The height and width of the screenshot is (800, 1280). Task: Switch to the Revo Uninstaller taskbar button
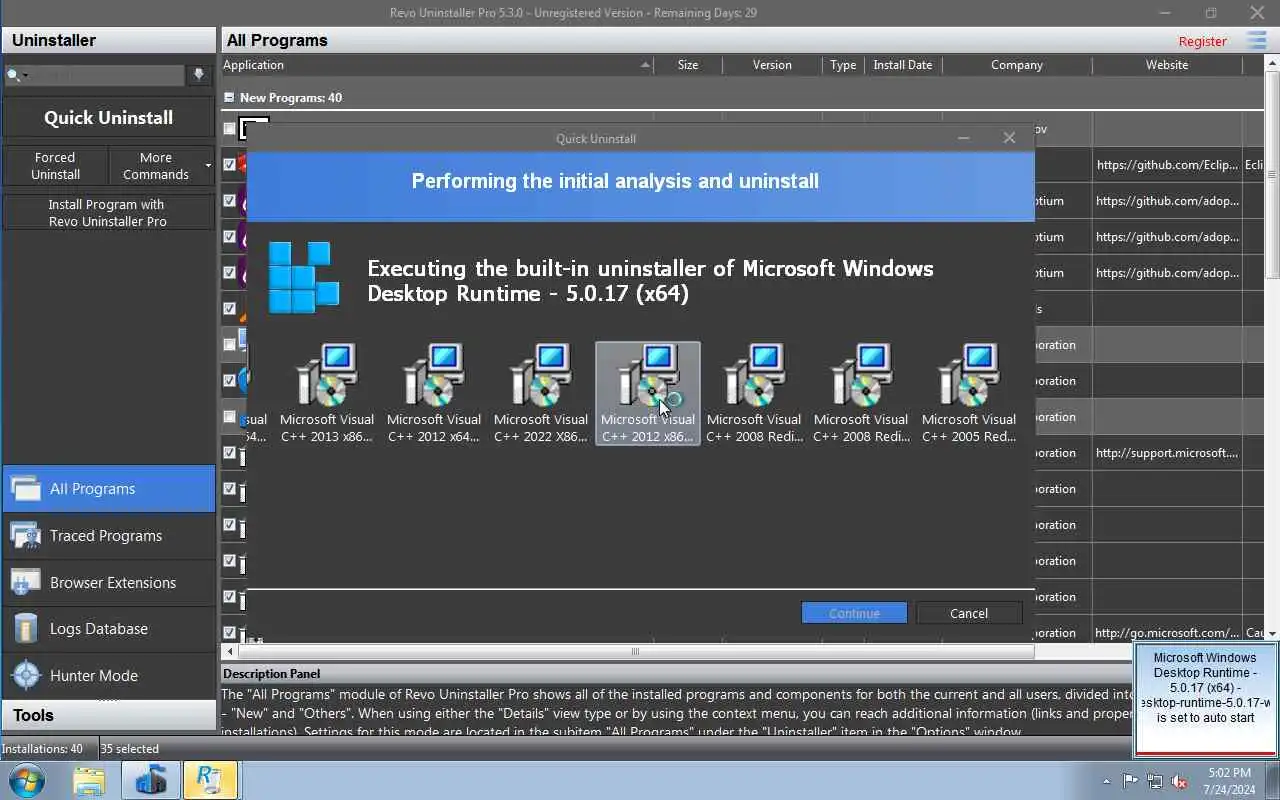click(x=210, y=780)
